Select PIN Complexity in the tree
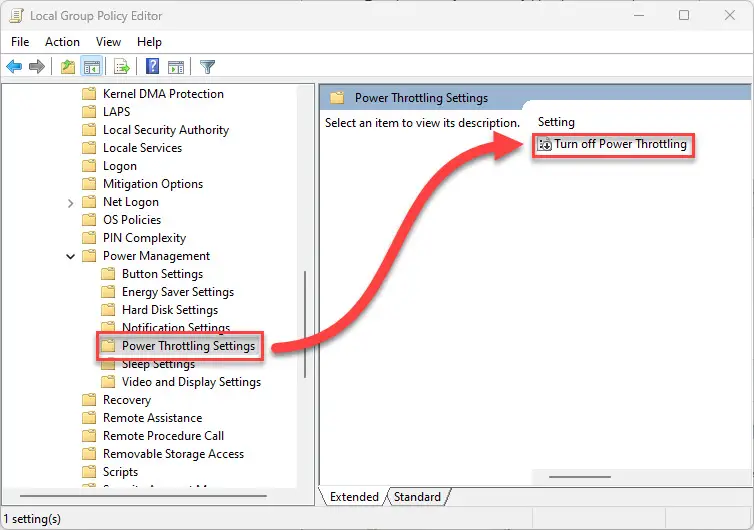This screenshot has height=530, width=754. [x=144, y=238]
